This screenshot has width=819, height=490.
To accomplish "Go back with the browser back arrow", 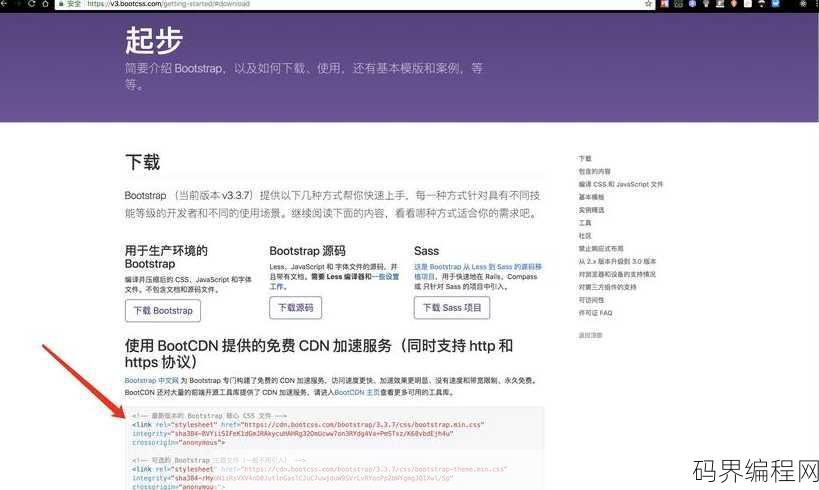I will pyautogui.click(x=4, y=3).
